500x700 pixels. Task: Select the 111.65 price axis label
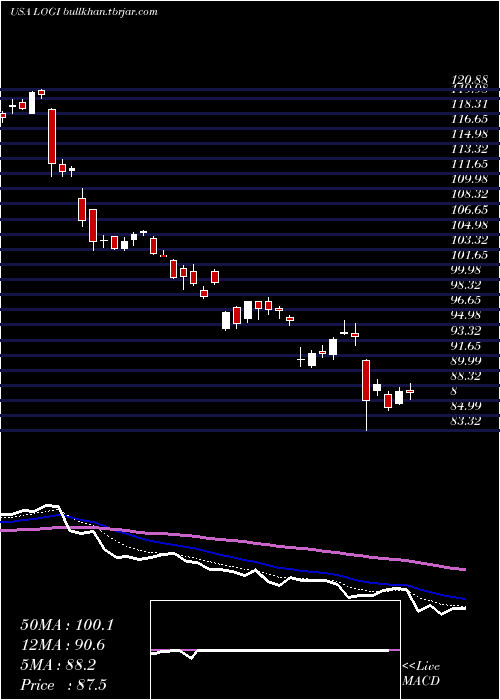click(470, 164)
